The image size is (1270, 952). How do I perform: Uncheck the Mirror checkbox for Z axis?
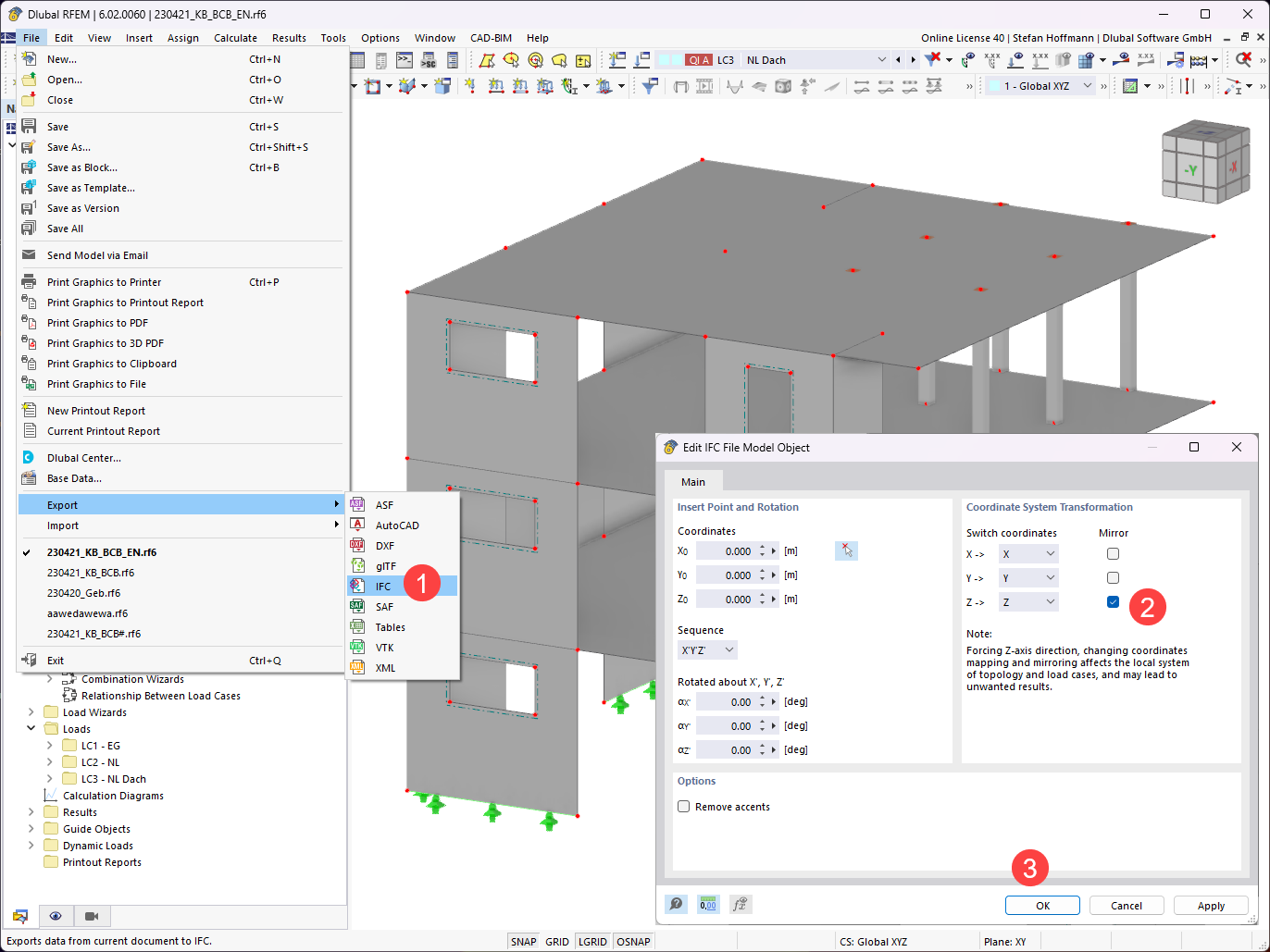(1112, 602)
